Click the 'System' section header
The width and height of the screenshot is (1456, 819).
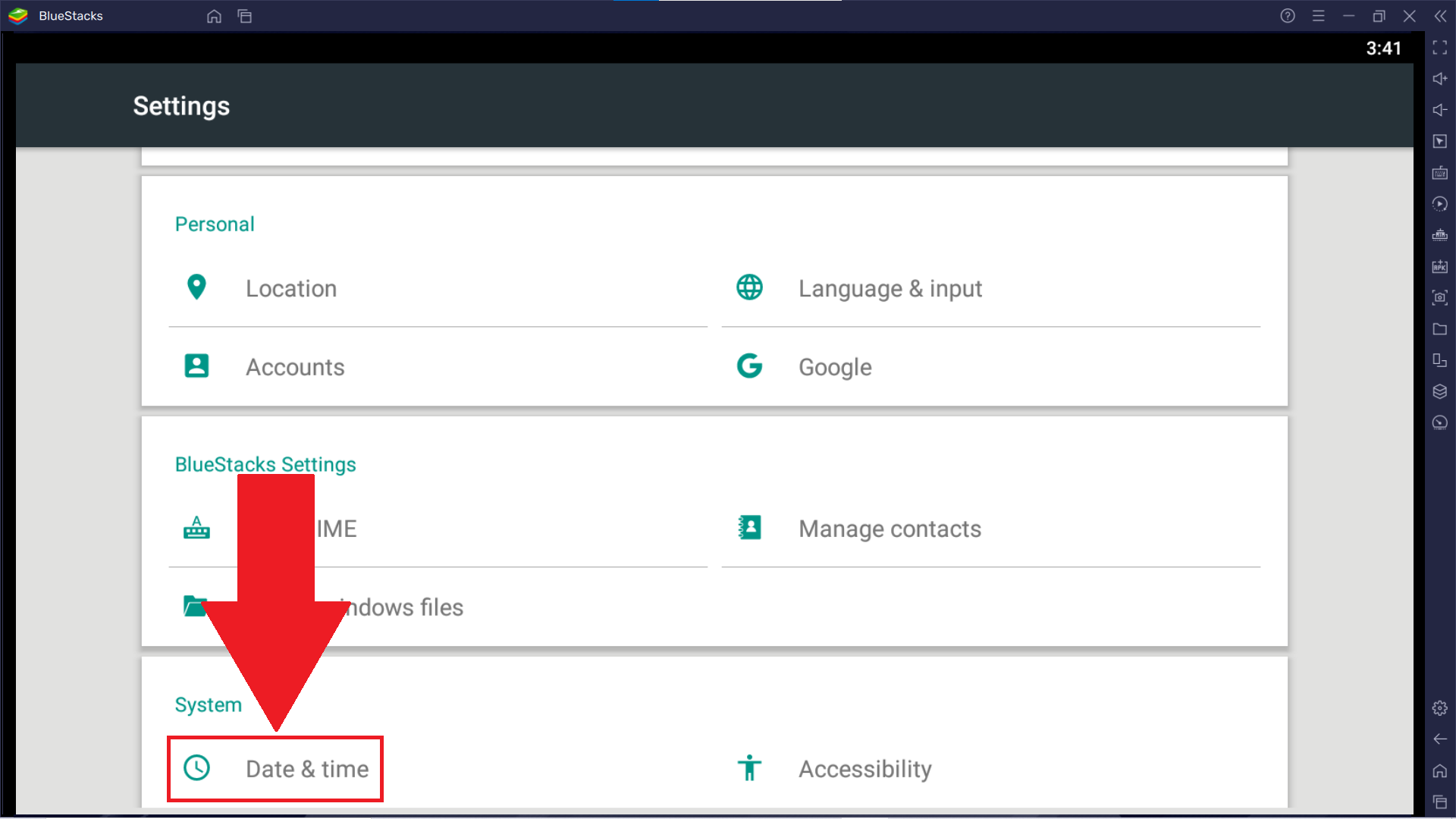pos(209,704)
